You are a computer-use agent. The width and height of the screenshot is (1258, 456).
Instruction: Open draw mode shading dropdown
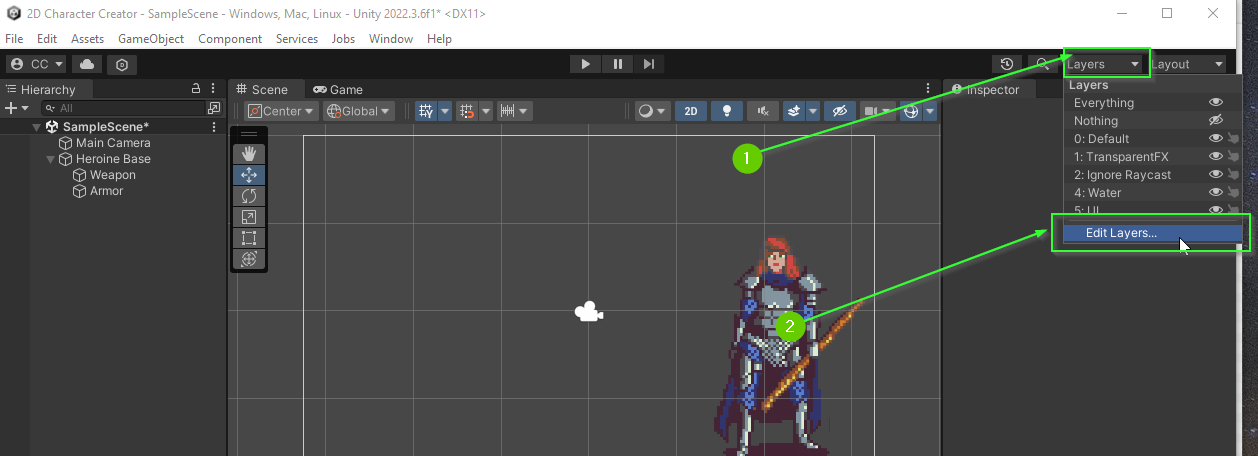click(x=652, y=111)
